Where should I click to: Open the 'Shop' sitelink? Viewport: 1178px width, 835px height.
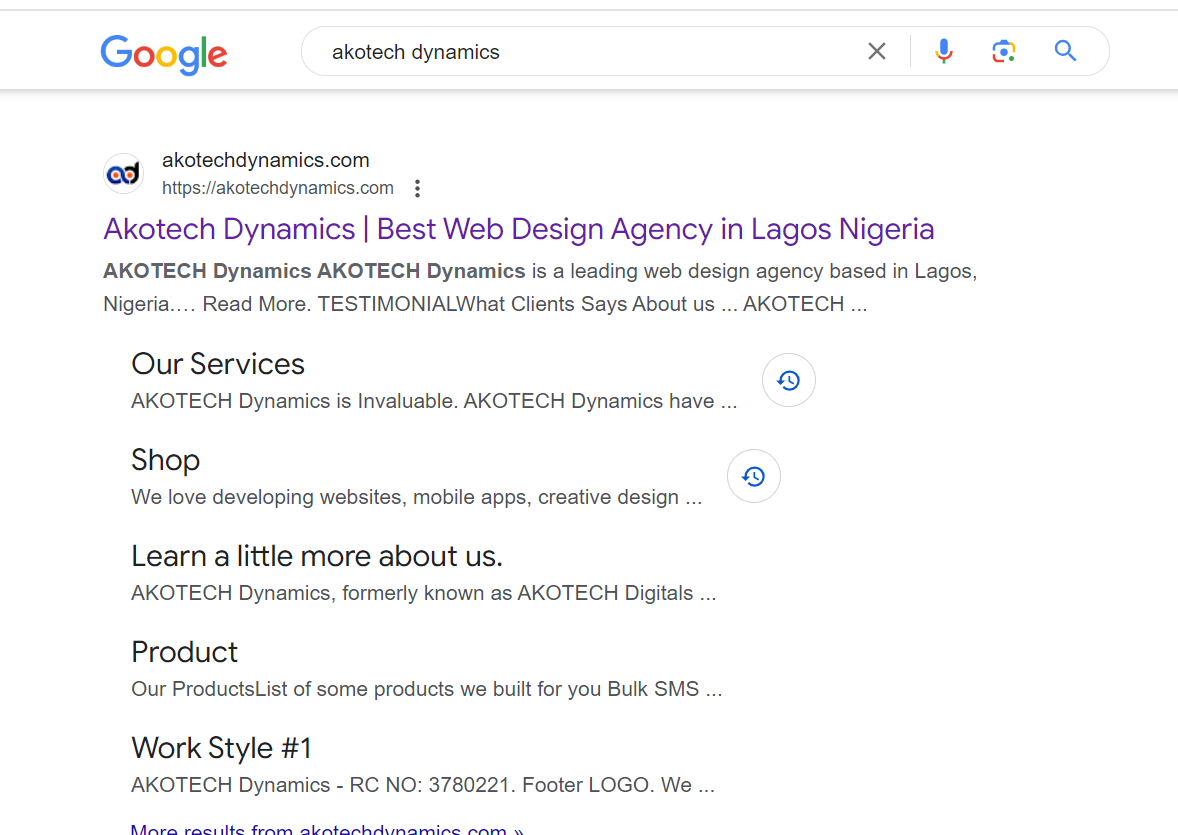pos(165,460)
